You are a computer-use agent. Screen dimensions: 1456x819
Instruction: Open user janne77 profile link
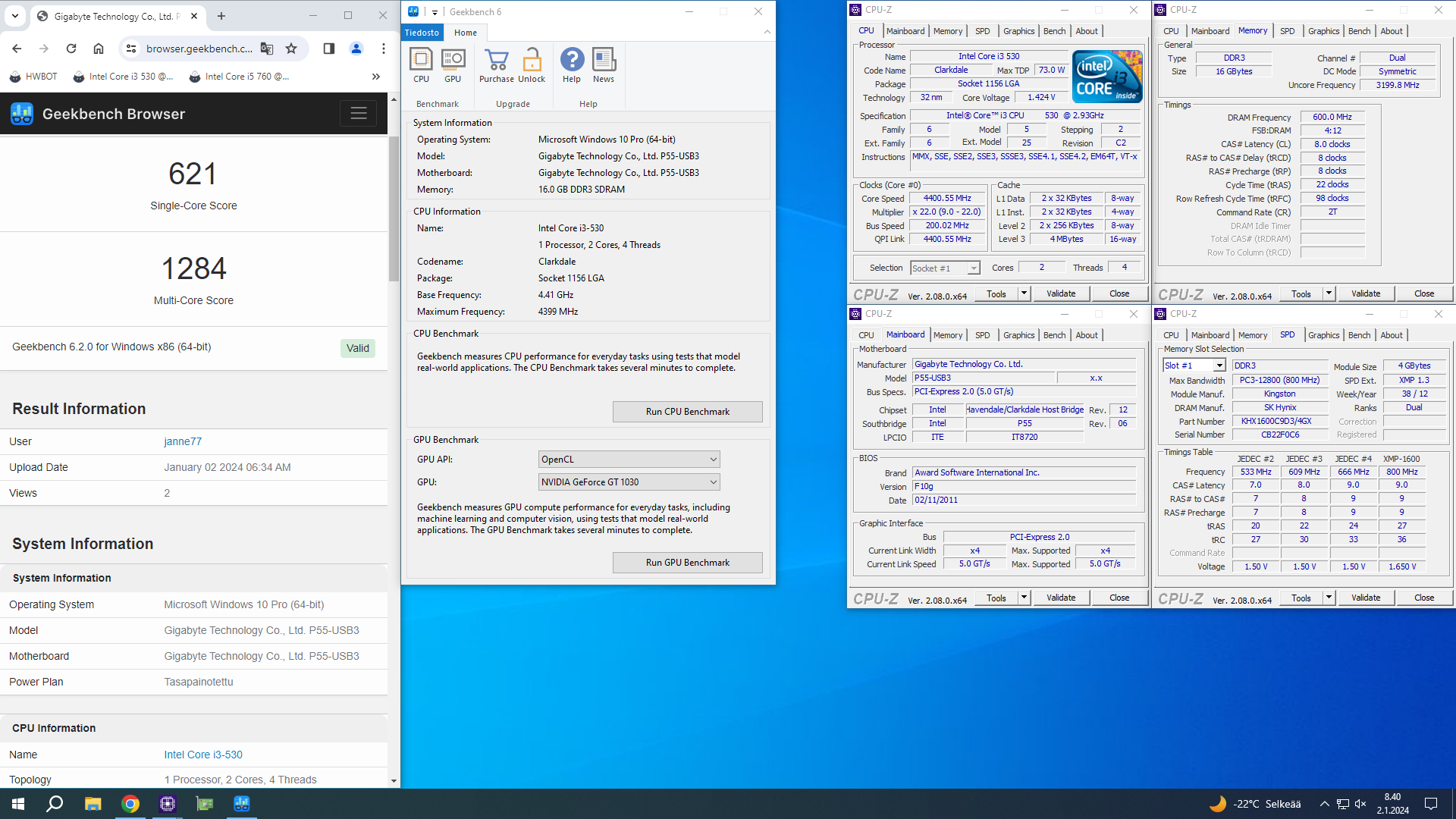click(x=183, y=441)
